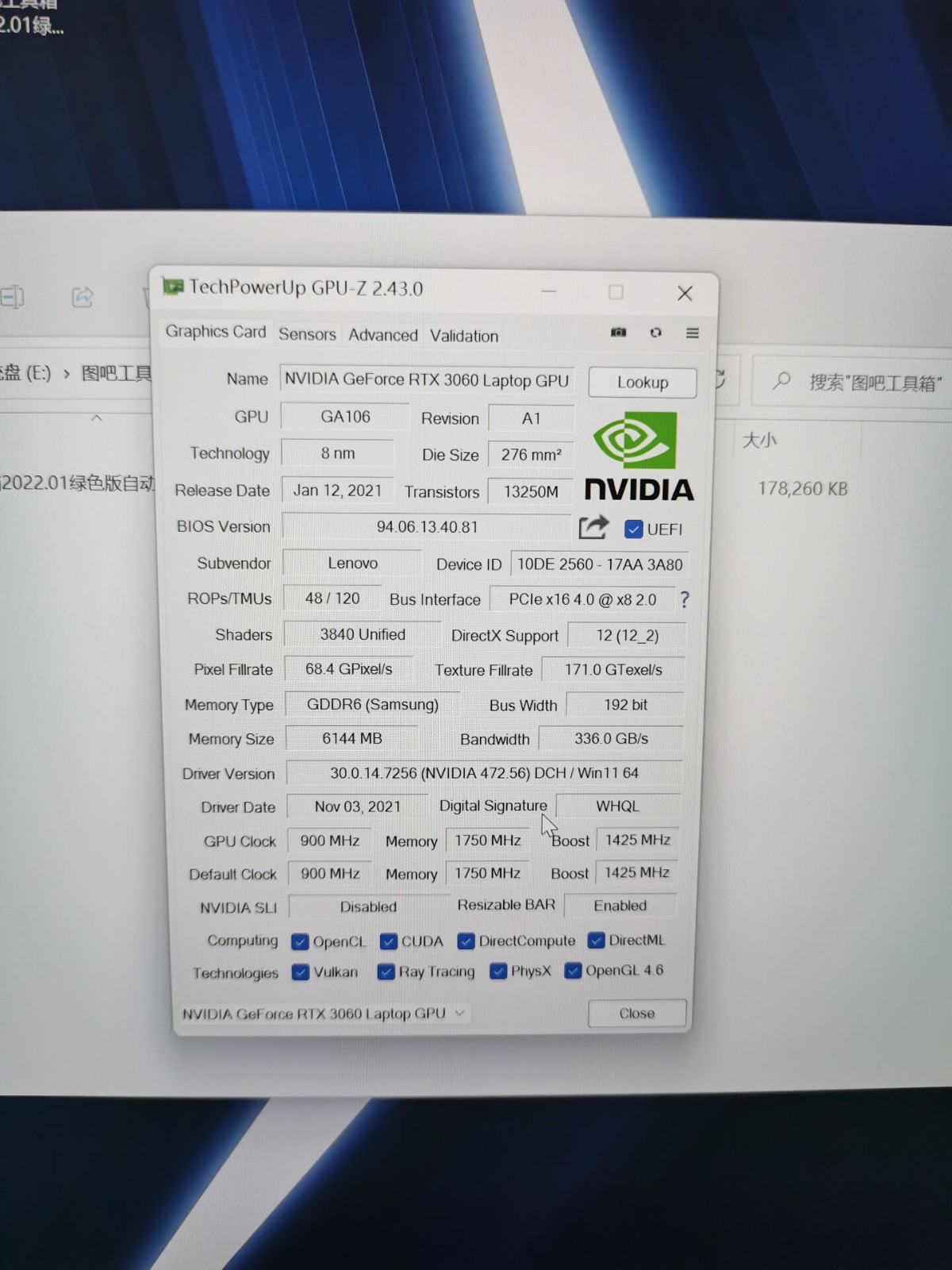Viewport: 952px width, 1270px height.
Task: Toggle the UEFI checkbox
Action: [633, 529]
